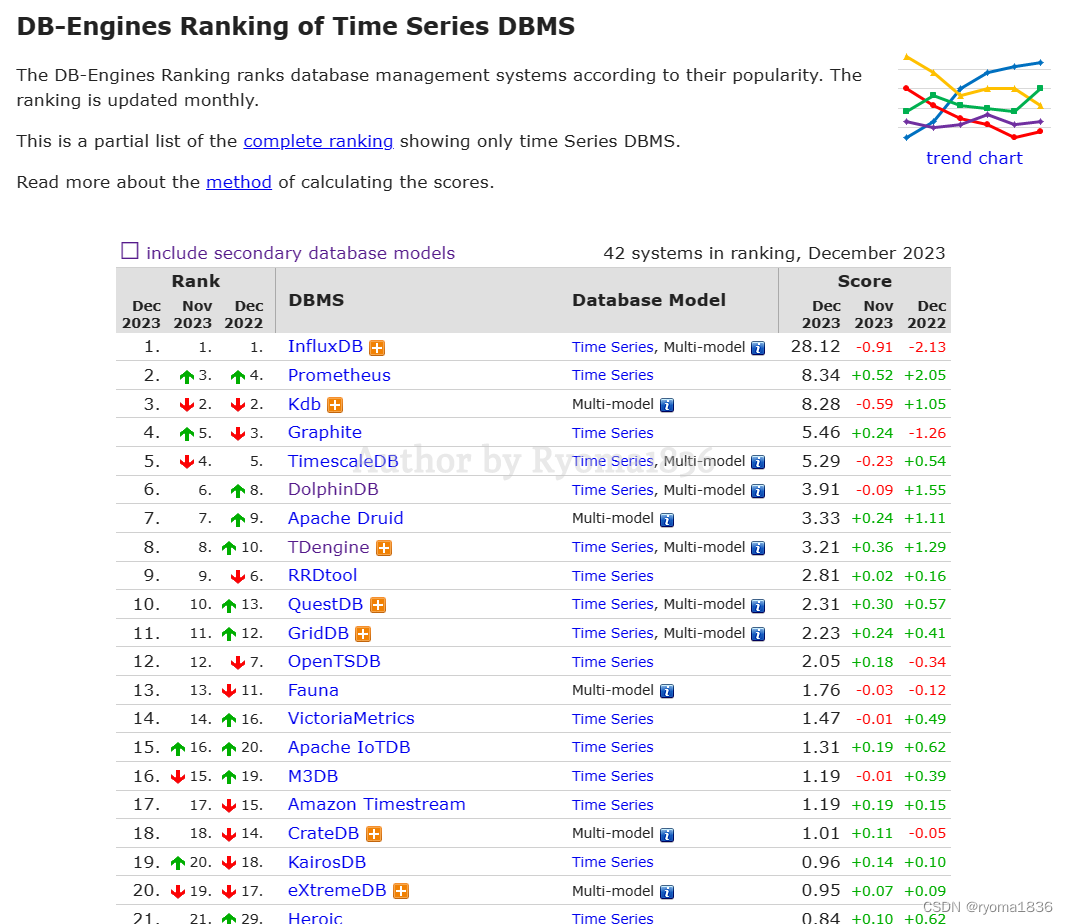The height and width of the screenshot is (924, 1068).
Task: Open the TimescaleDB system page
Action: point(343,461)
